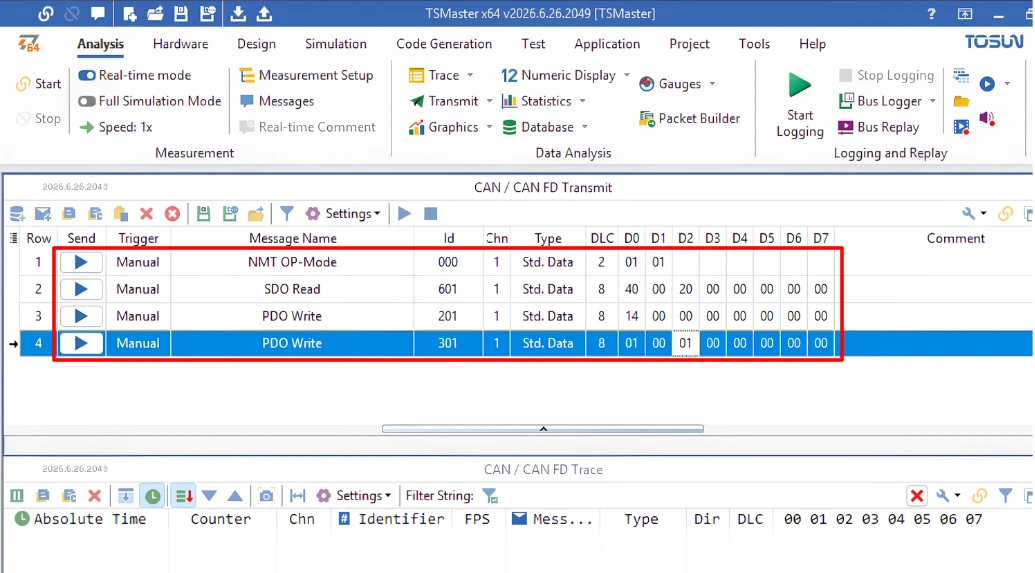This screenshot has width=1035, height=573.
Task: Pause the Trace window with the pause icon
Action: tap(17, 496)
